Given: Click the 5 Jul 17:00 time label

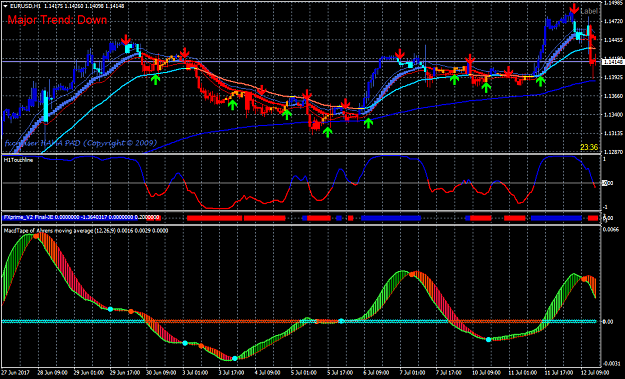Looking at the screenshot, I should coord(341,373).
